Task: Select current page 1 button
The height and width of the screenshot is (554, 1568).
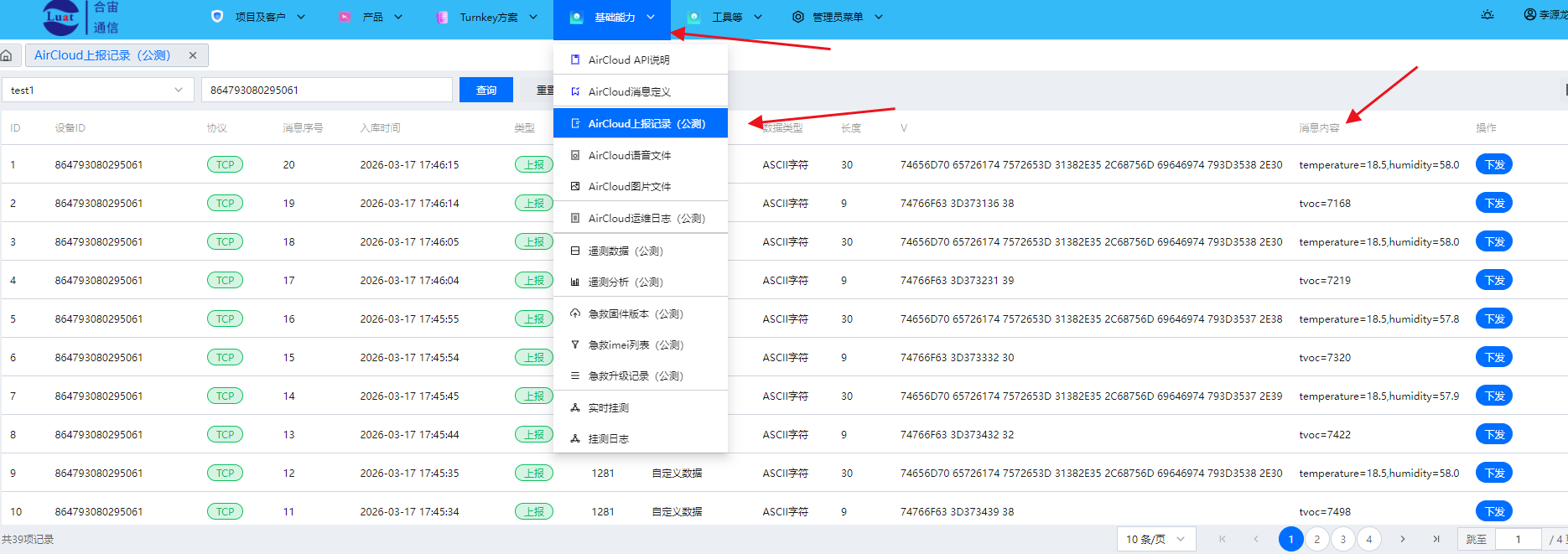Action: pos(1291,539)
